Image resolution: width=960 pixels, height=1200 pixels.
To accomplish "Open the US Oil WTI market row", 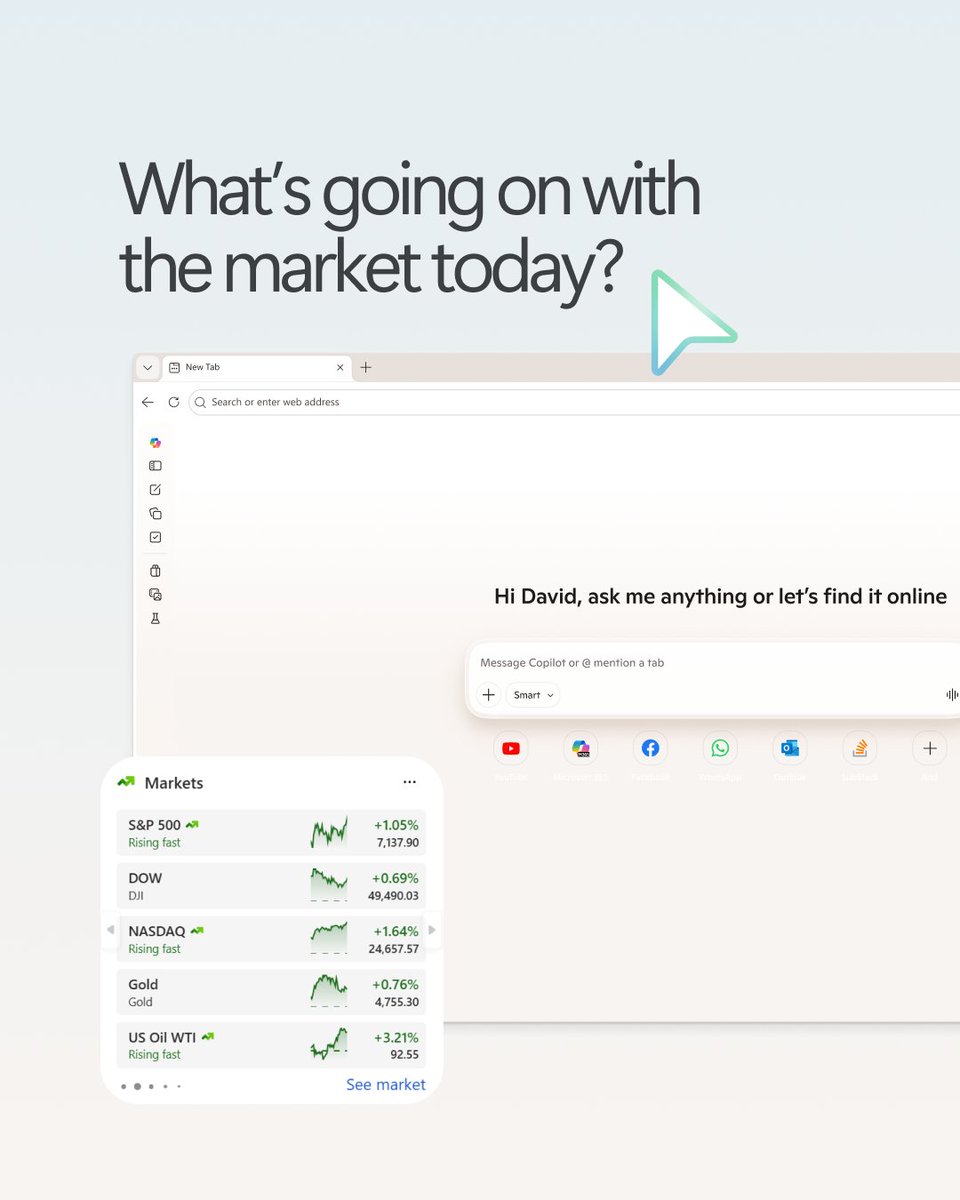I will click(x=271, y=1045).
